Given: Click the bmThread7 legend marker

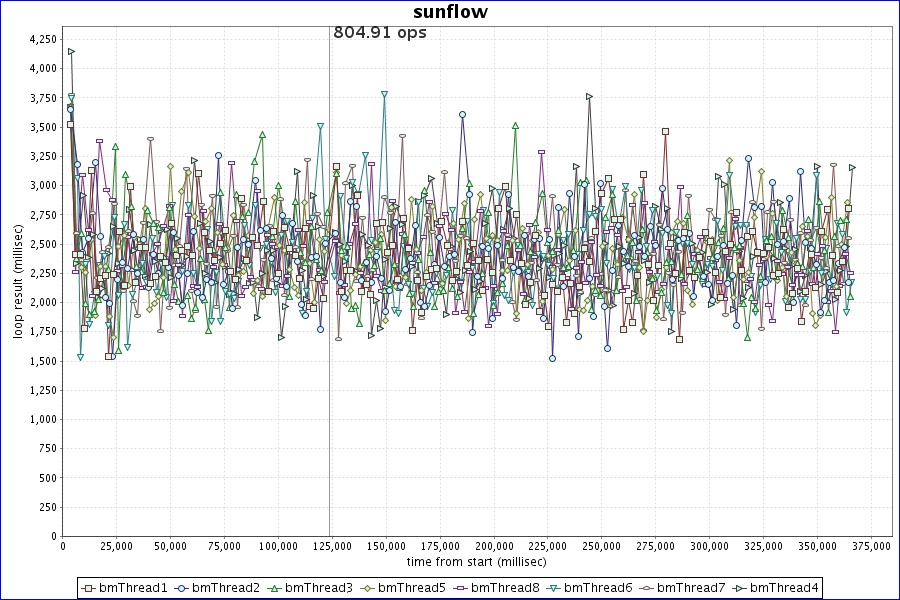Looking at the screenshot, I should (646, 587).
